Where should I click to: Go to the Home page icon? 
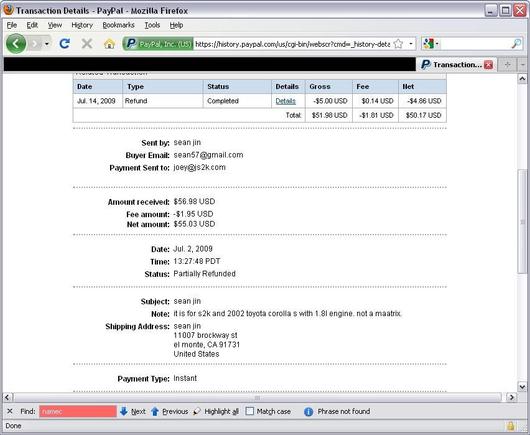coord(109,44)
